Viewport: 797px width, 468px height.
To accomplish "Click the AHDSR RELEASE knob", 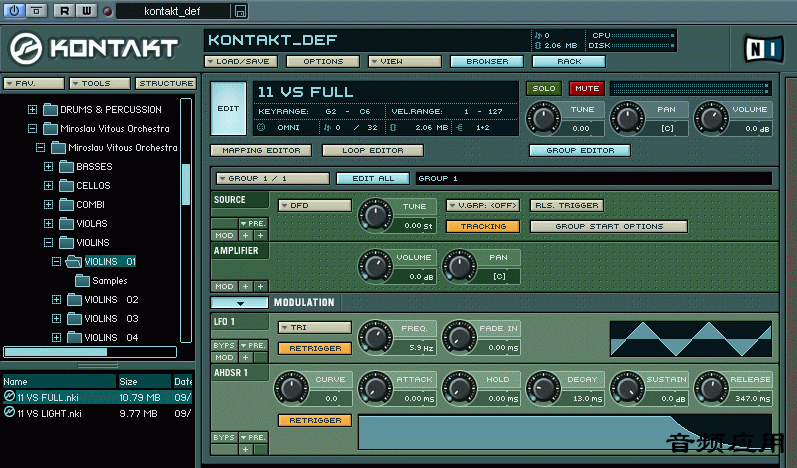I will (711, 388).
